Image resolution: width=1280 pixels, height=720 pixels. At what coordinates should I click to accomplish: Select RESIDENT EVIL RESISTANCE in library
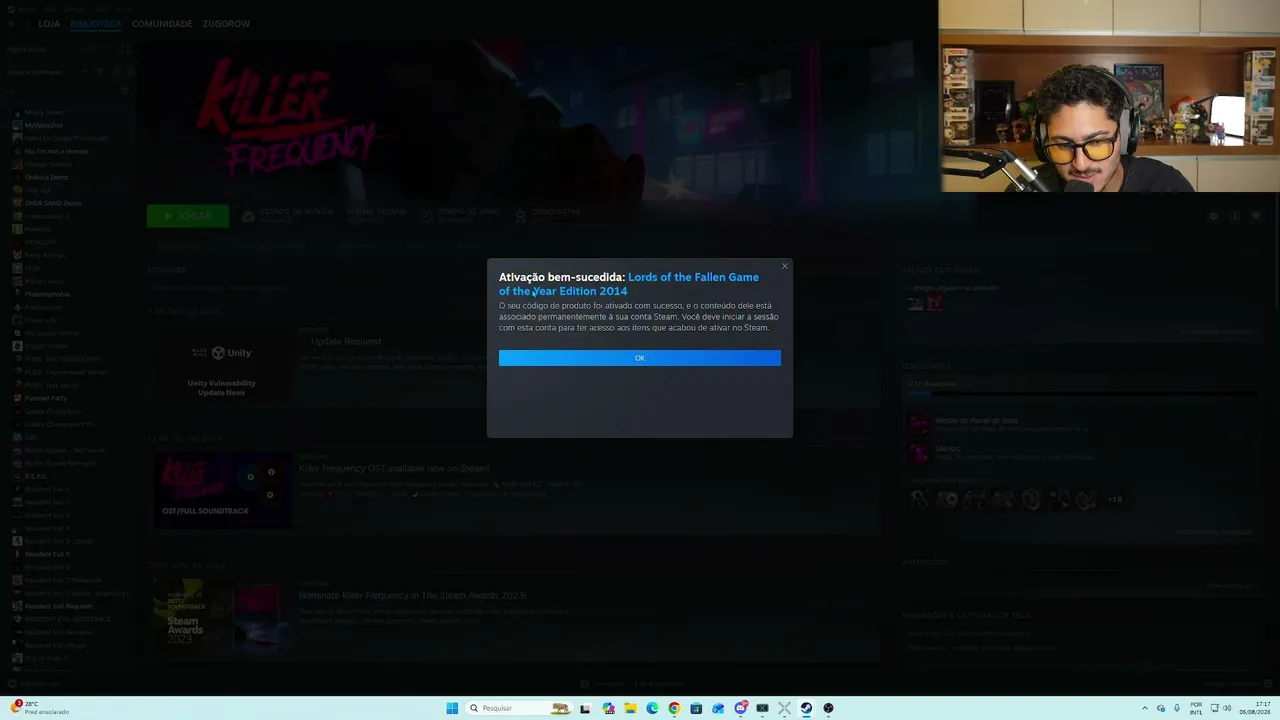(68, 619)
